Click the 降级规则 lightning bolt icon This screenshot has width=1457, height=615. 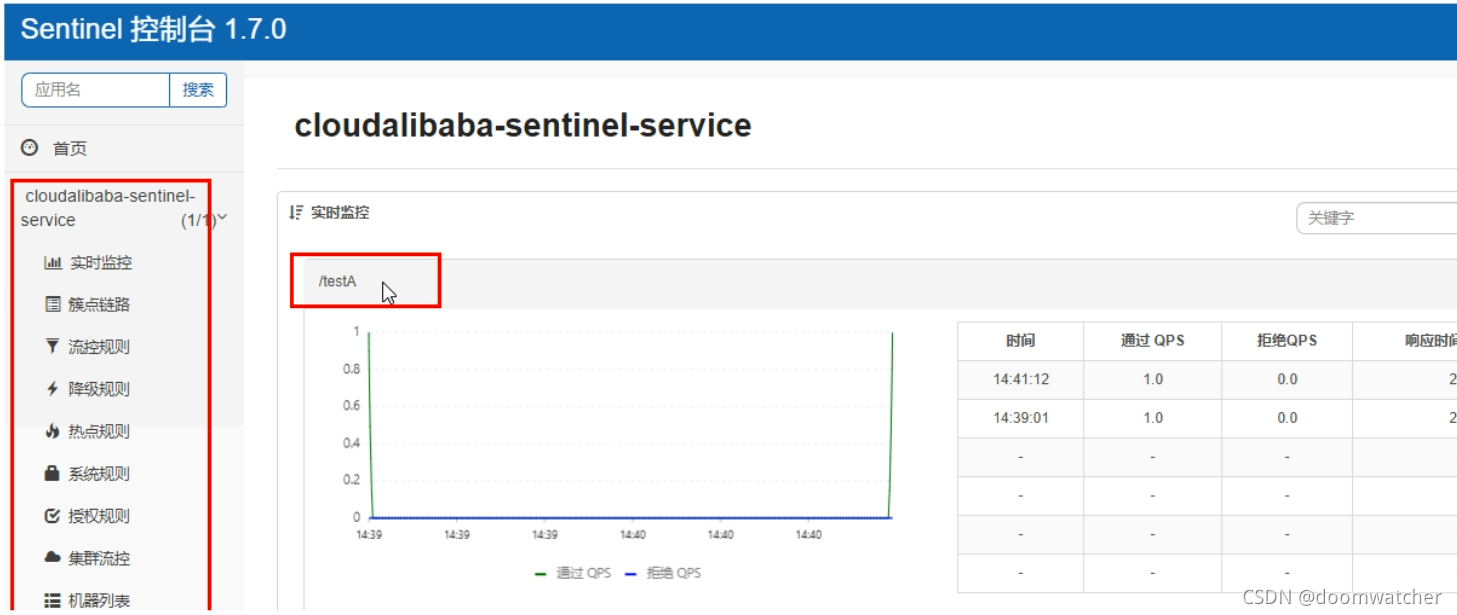click(x=53, y=389)
